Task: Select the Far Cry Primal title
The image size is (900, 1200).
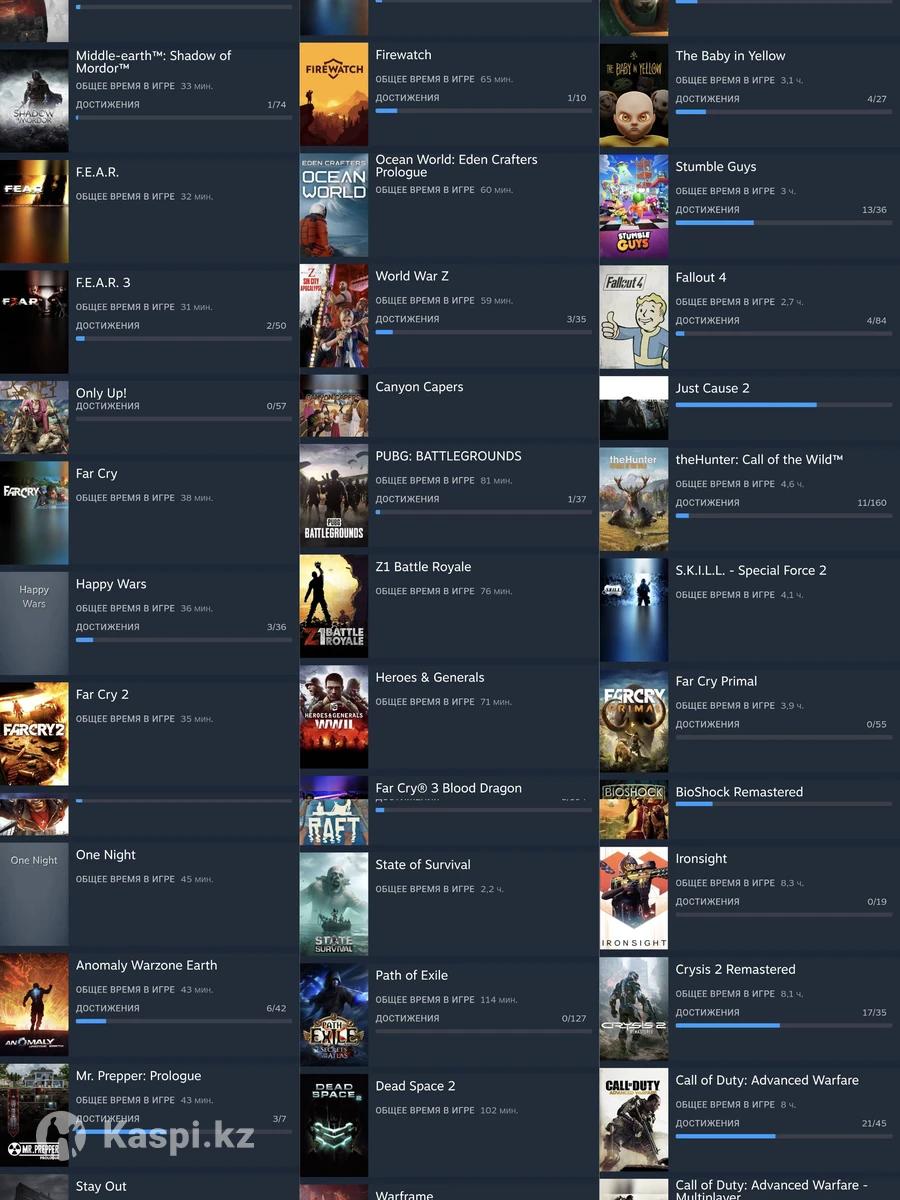Action: click(716, 681)
